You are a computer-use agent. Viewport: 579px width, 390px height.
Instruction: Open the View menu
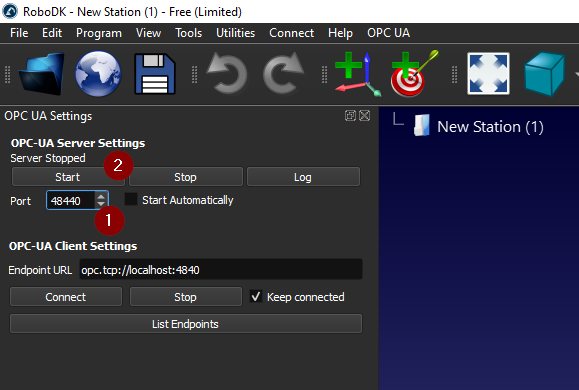pos(148,33)
